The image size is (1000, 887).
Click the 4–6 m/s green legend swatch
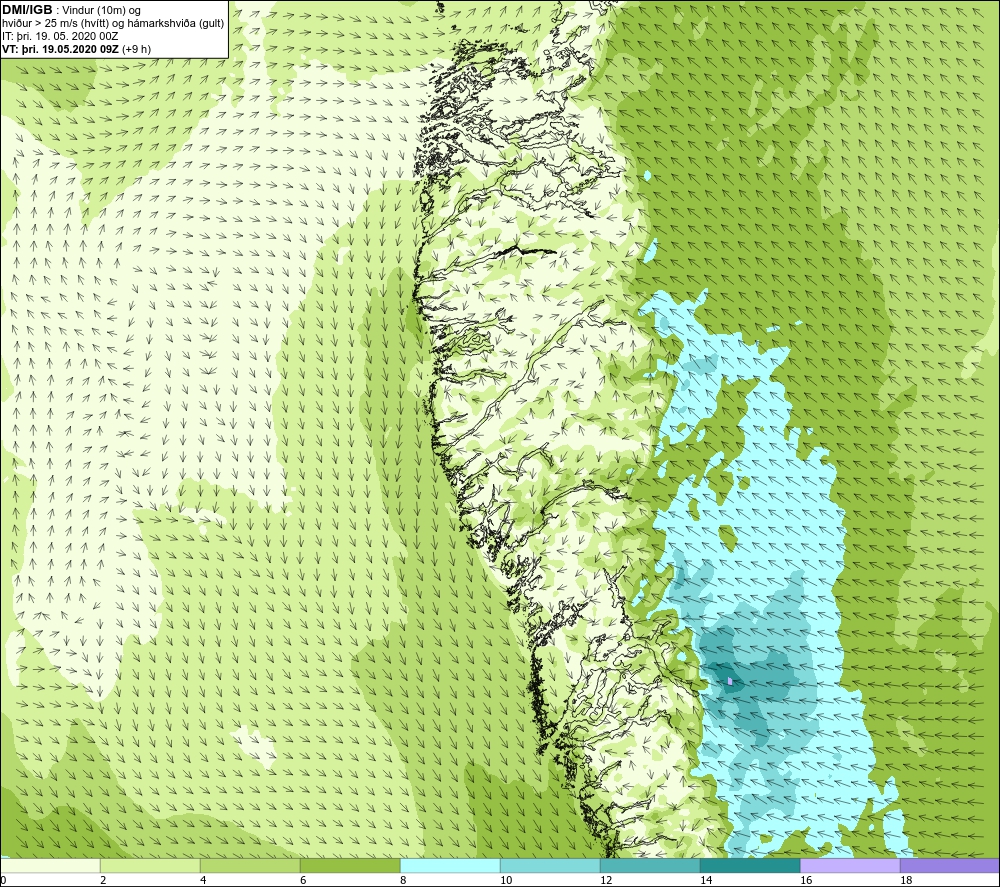click(x=250, y=865)
